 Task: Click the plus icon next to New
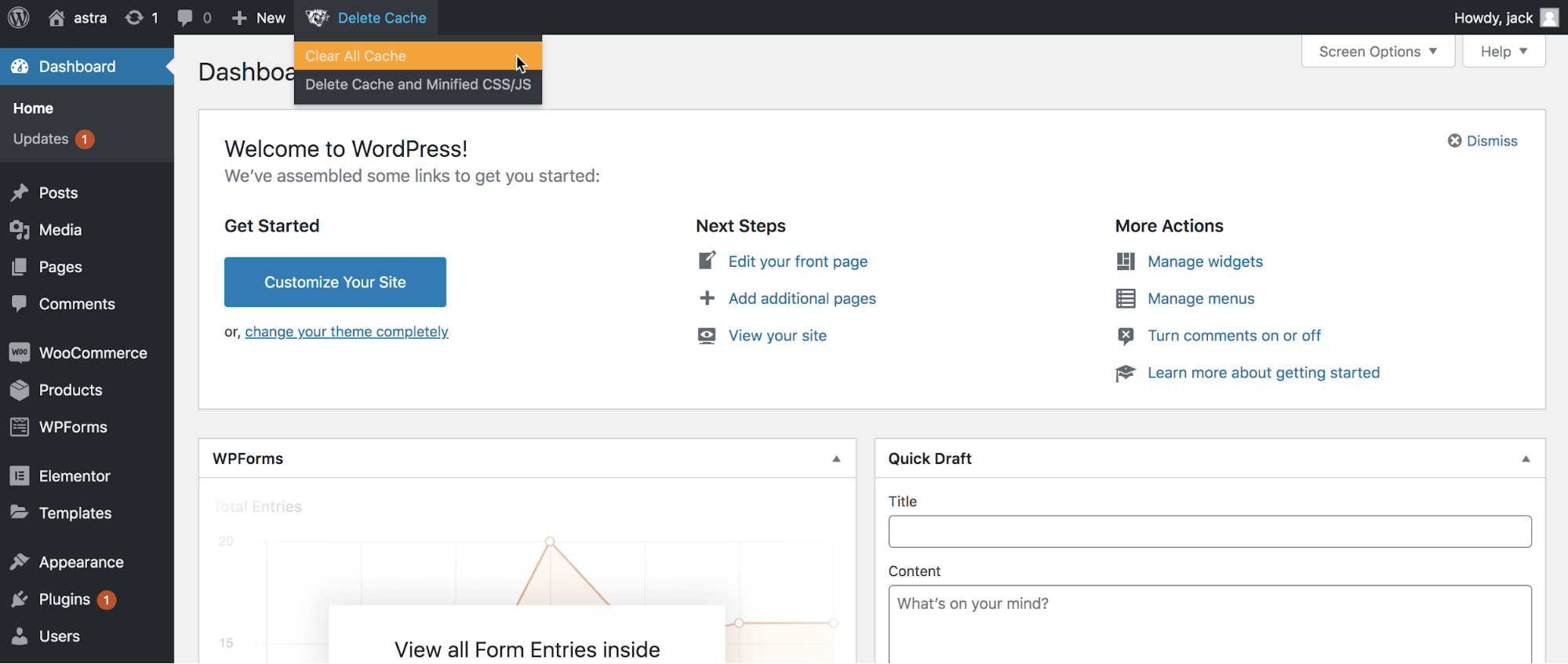[239, 17]
